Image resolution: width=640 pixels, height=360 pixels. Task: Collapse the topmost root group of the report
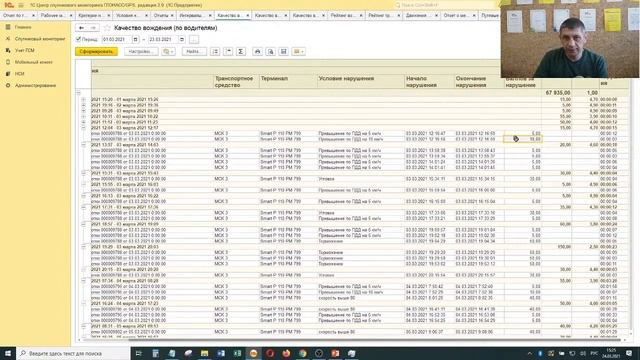pos(78,93)
